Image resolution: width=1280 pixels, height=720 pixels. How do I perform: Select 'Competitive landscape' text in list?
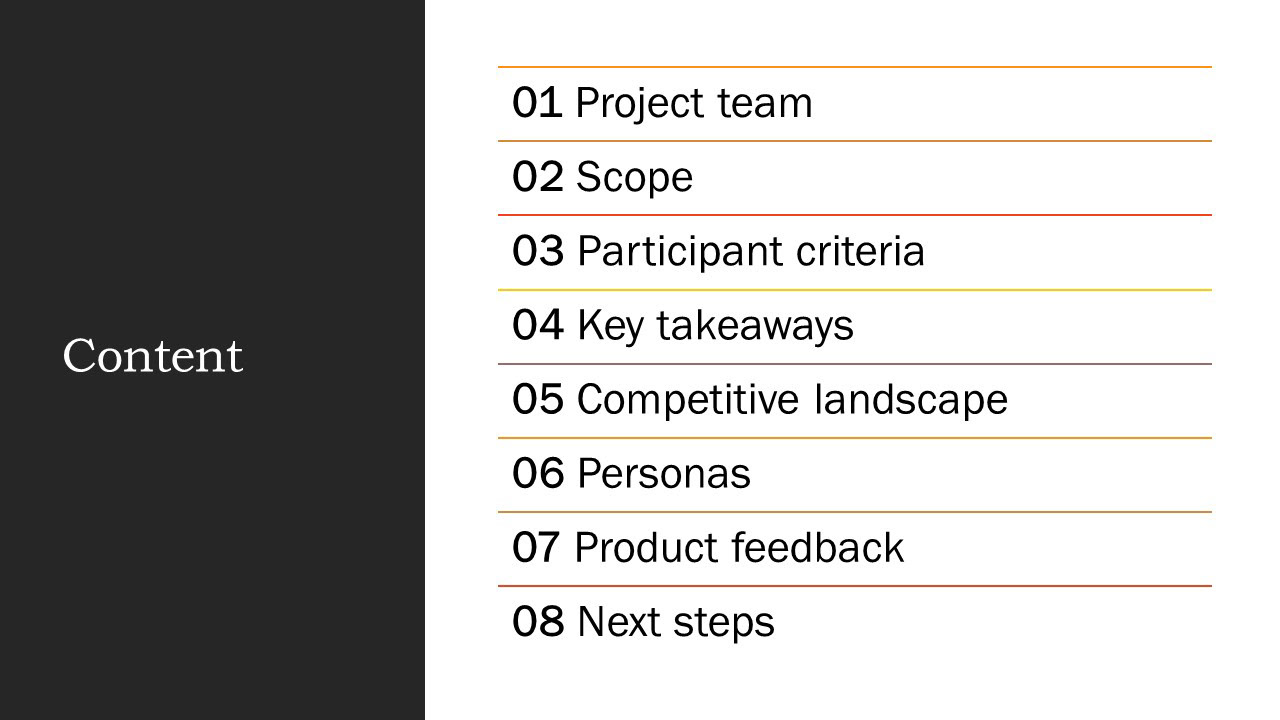pyautogui.click(x=792, y=400)
